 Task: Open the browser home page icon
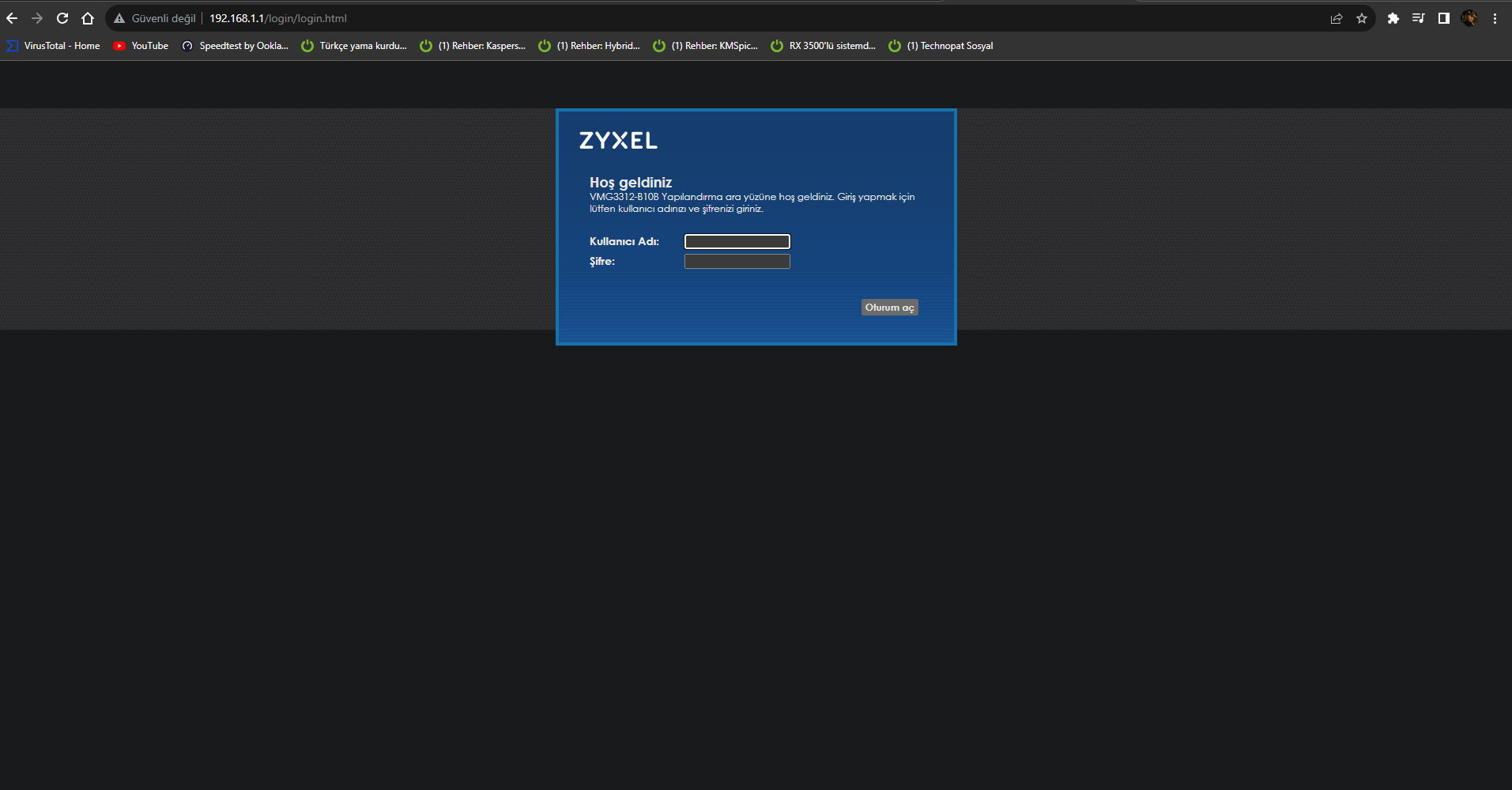[88, 18]
